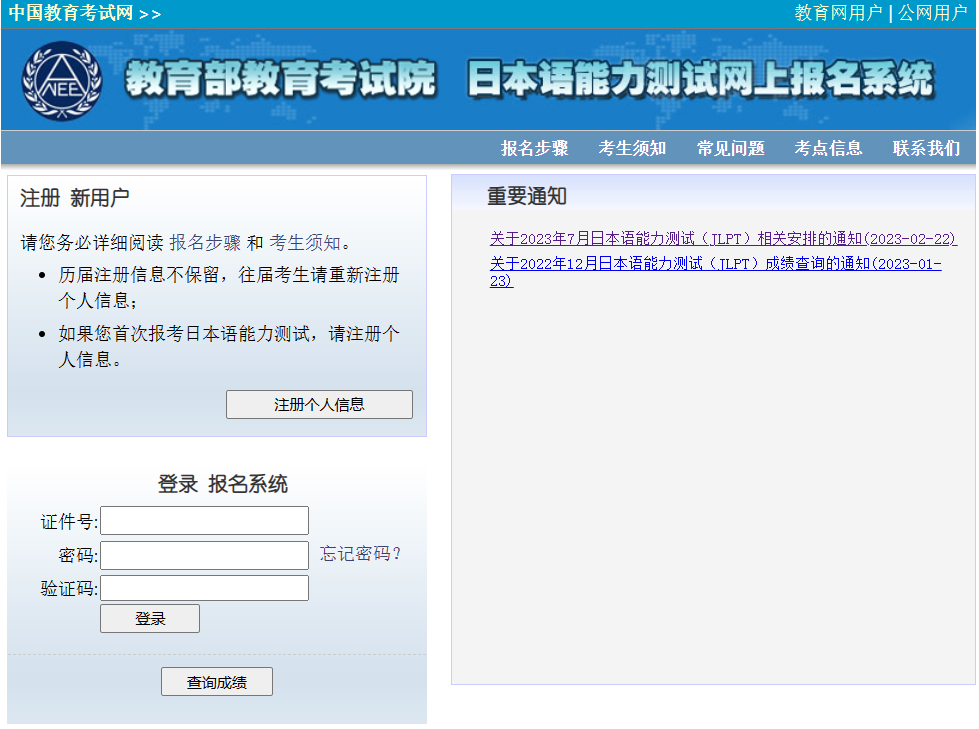Click the 忘记密码? link
Image resolution: width=979 pixels, height=729 pixels.
pyautogui.click(x=360, y=554)
